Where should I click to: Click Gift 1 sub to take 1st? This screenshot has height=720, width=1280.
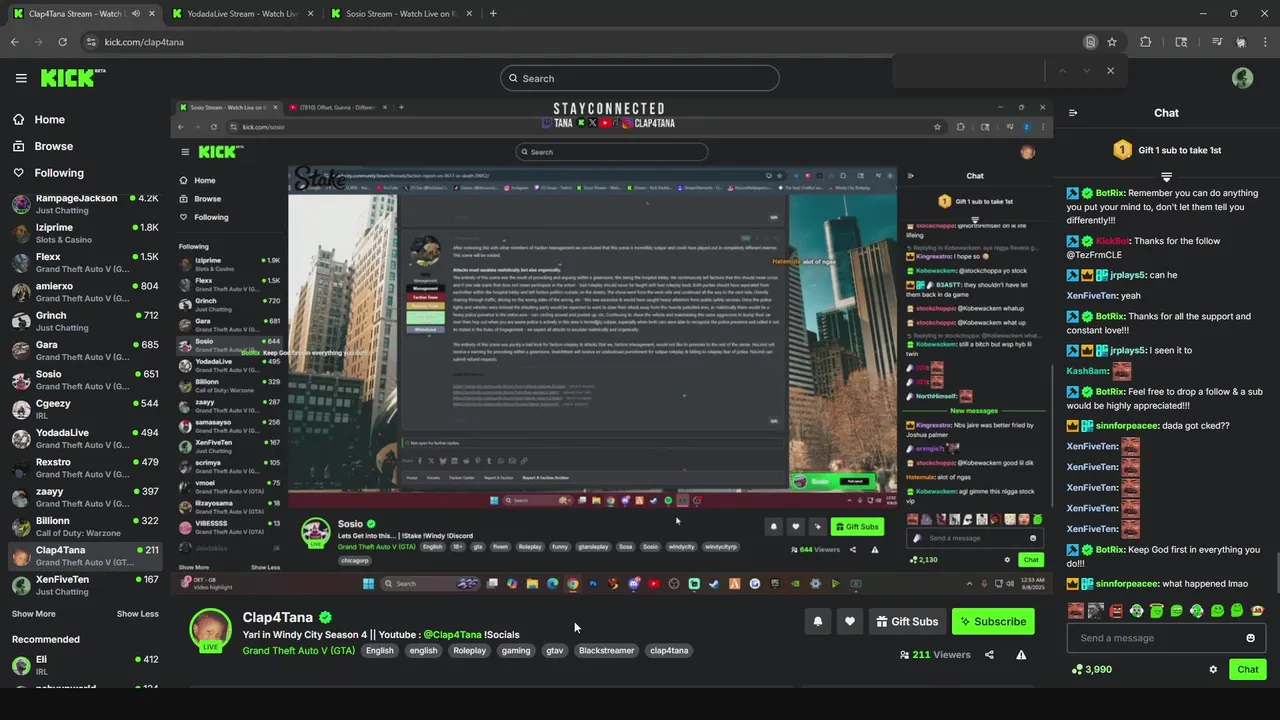coord(1166,150)
